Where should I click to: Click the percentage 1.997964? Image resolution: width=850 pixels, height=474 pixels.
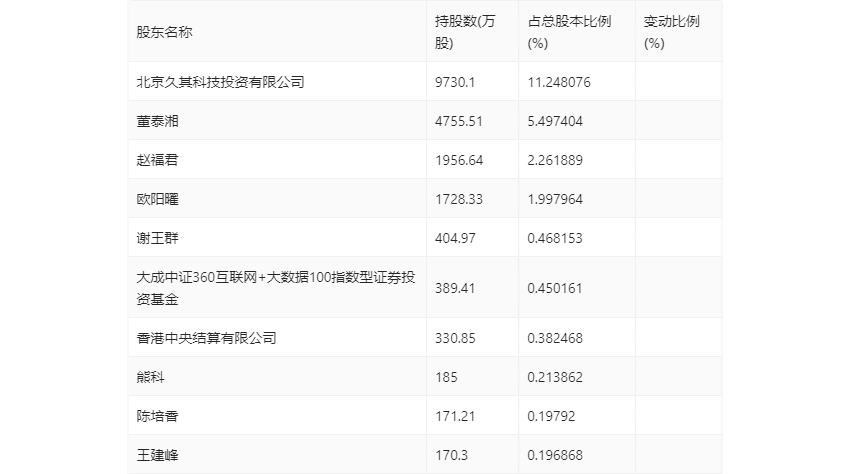tap(555, 199)
